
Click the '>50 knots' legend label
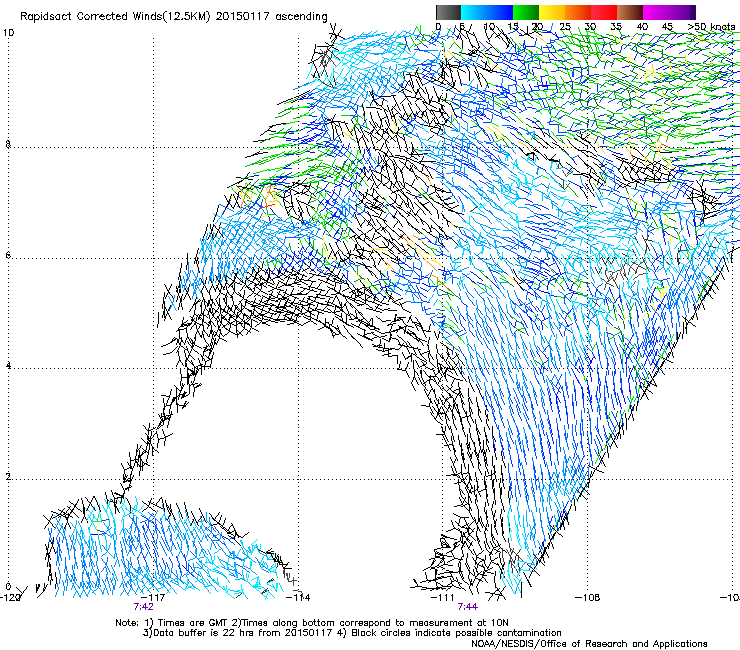click(x=711, y=27)
